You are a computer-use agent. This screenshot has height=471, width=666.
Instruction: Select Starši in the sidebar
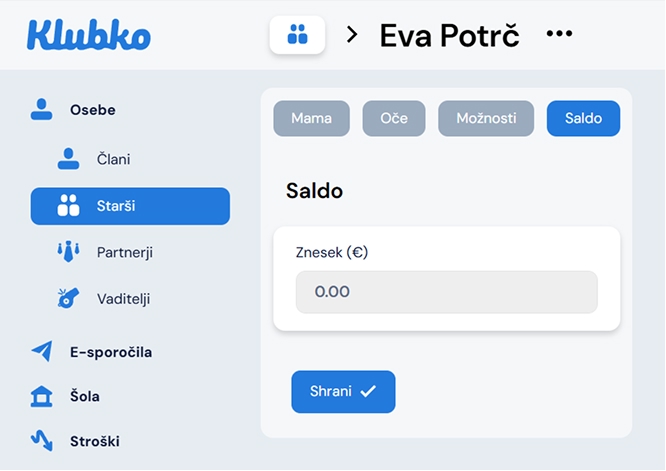click(x=130, y=206)
